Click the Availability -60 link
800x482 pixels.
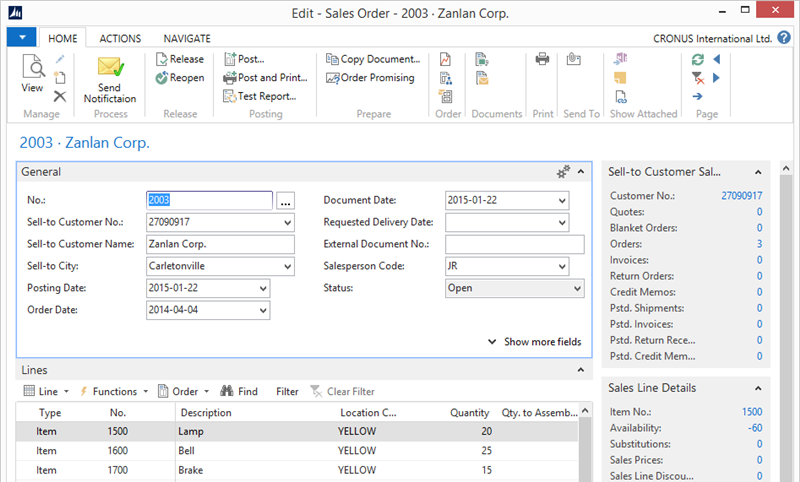click(x=755, y=428)
